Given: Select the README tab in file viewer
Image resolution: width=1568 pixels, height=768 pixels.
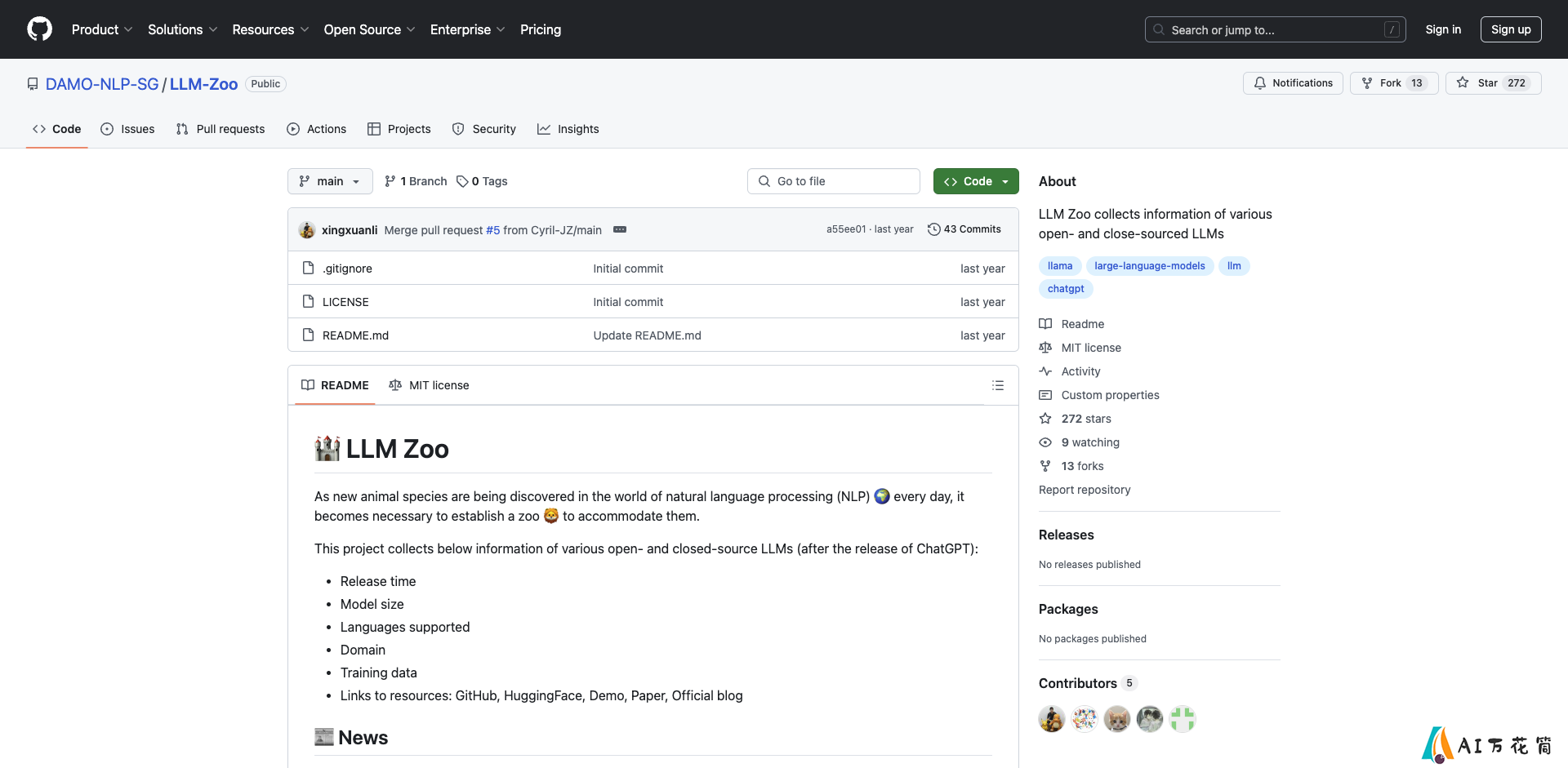Looking at the screenshot, I should coord(335,385).
